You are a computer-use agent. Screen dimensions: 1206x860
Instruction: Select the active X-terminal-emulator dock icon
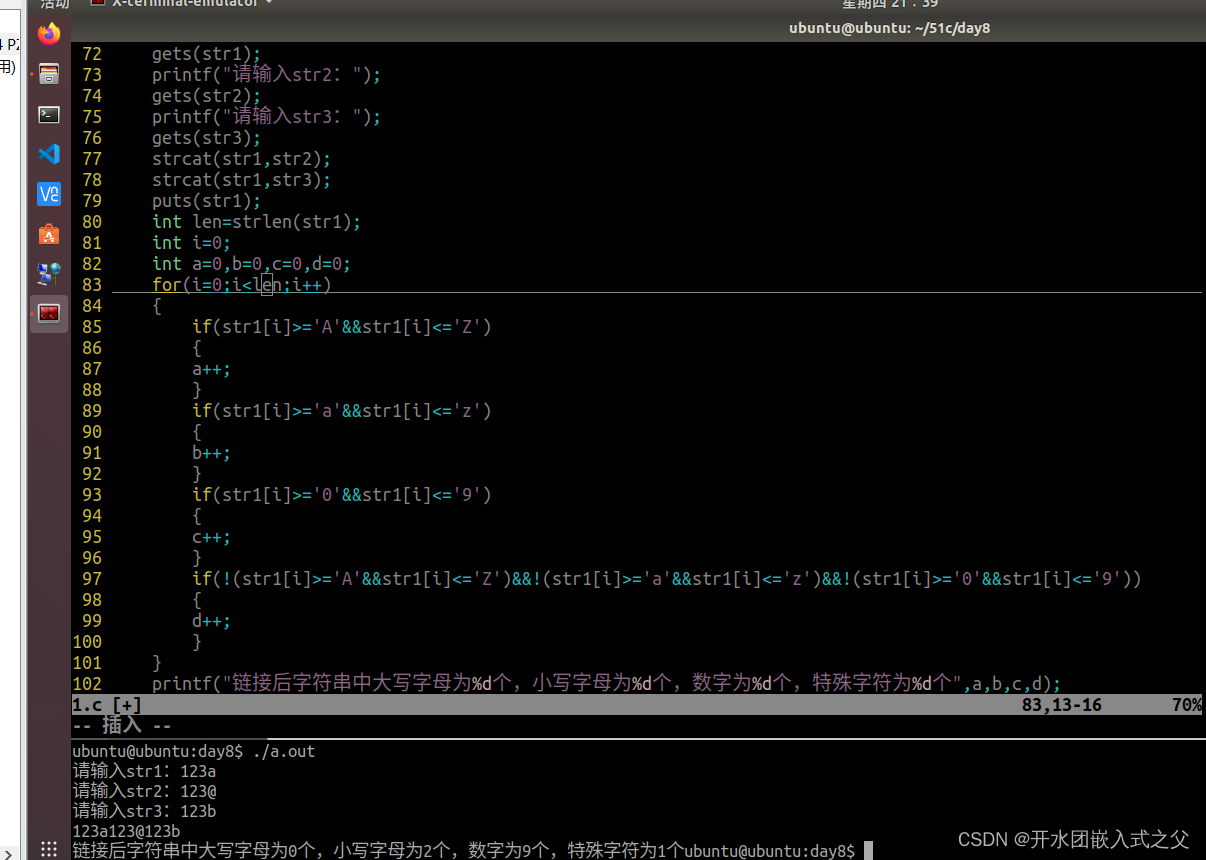click(48, 313)
